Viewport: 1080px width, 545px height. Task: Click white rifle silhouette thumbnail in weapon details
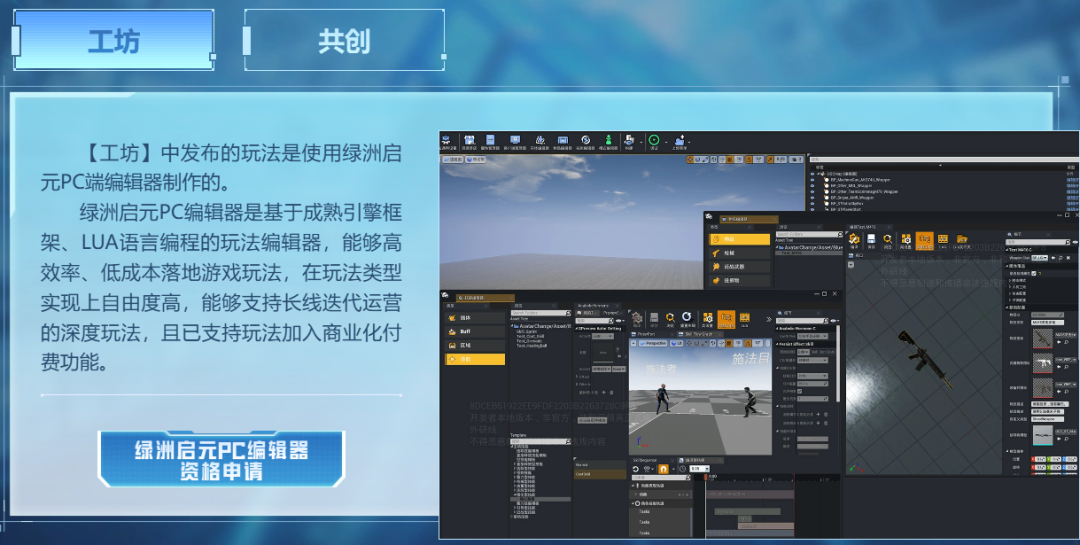tap(1043, 362)
